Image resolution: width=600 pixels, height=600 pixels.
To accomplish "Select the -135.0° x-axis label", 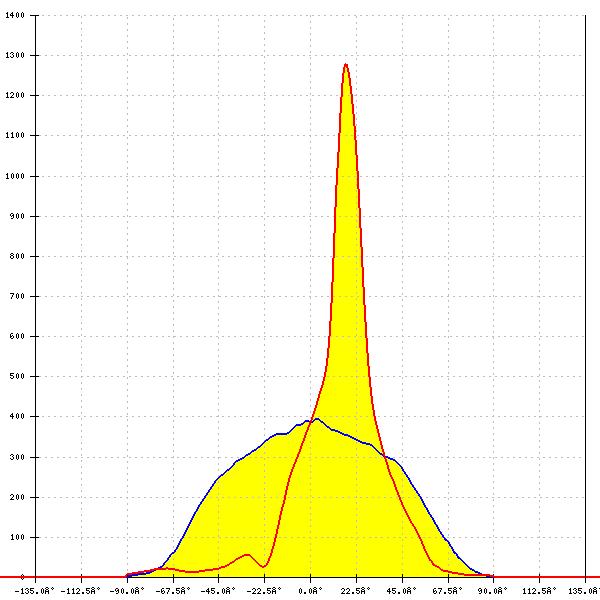I will pyautogui.click(x=35, y=590).
